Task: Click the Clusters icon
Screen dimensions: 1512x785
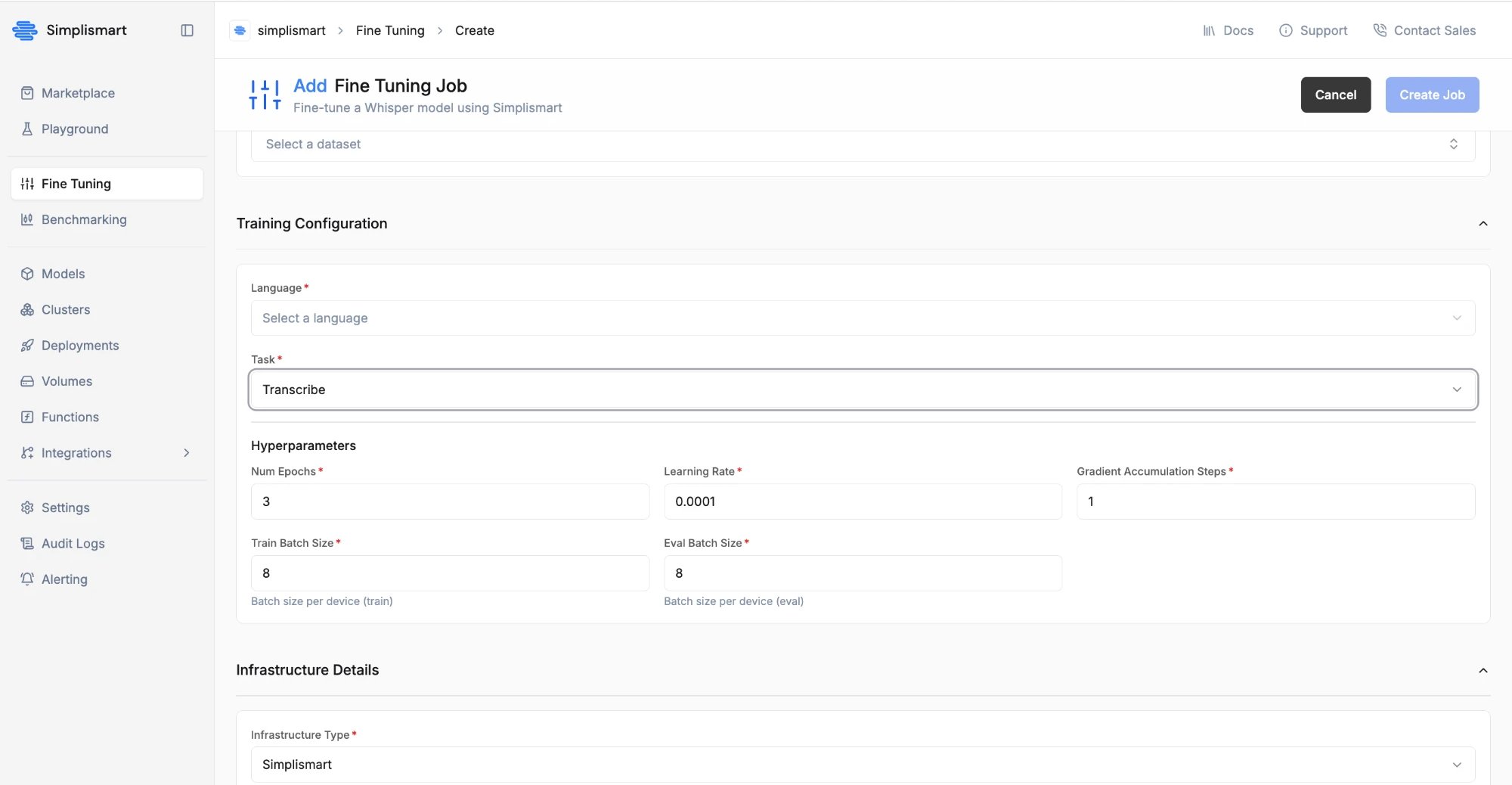Action: pyautogui.click(x=27, y=309)
